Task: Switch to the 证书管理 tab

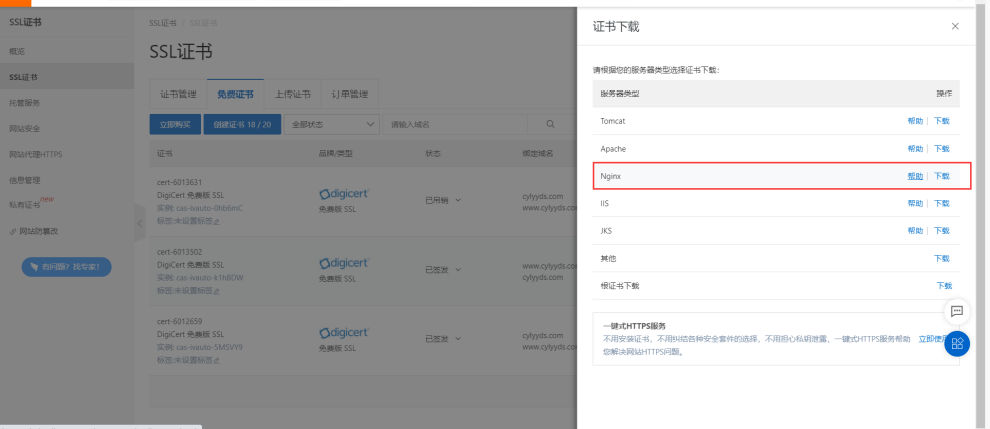Action: point(178,94)
